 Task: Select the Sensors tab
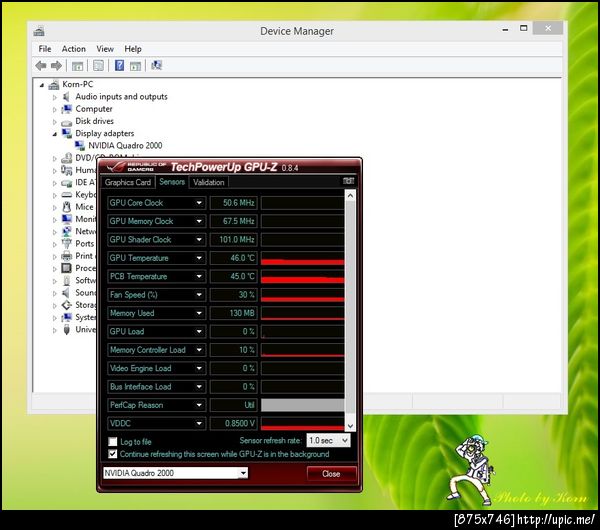(172, 182)
